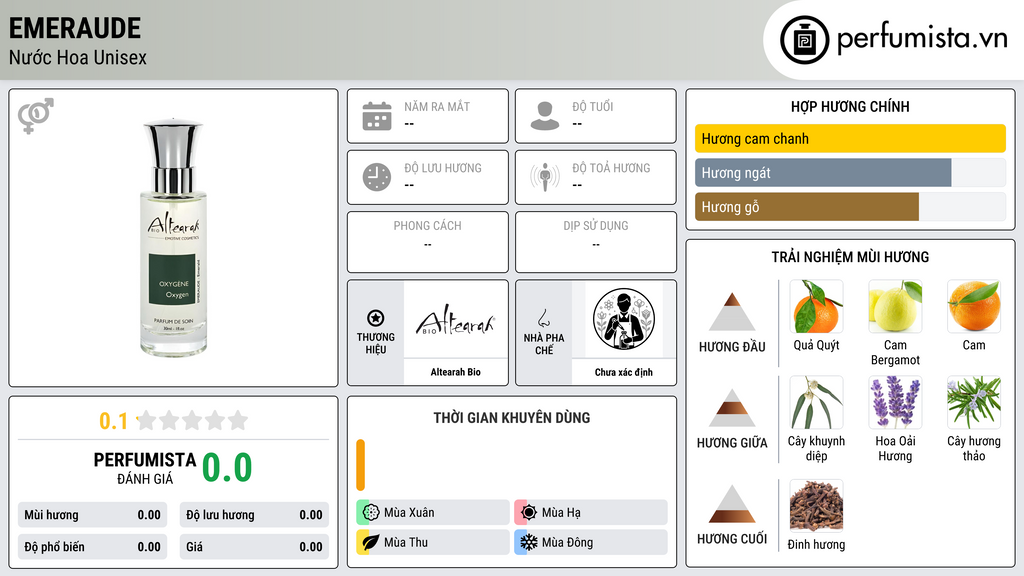Click the Hương cuối pyramid icon

732,504
